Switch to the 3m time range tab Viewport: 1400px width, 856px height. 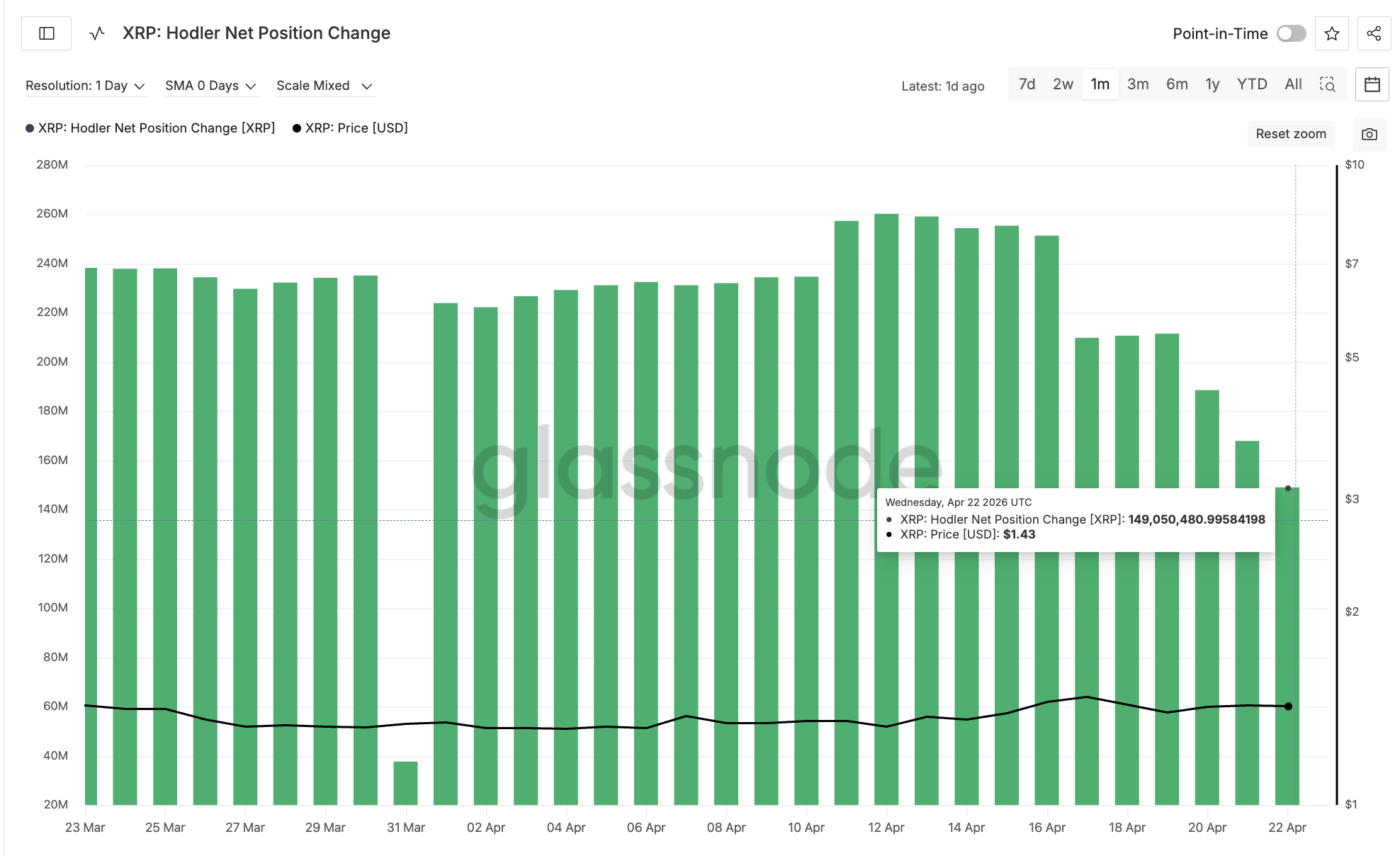tap(1138, 84)
